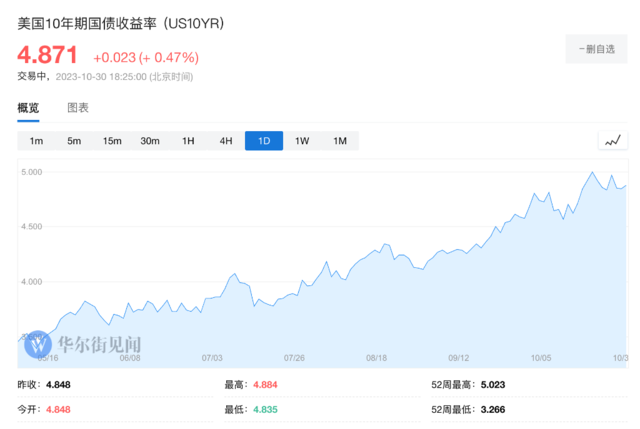Select the 1m interval
Screen dimensions: 640x429
[36, 141]
